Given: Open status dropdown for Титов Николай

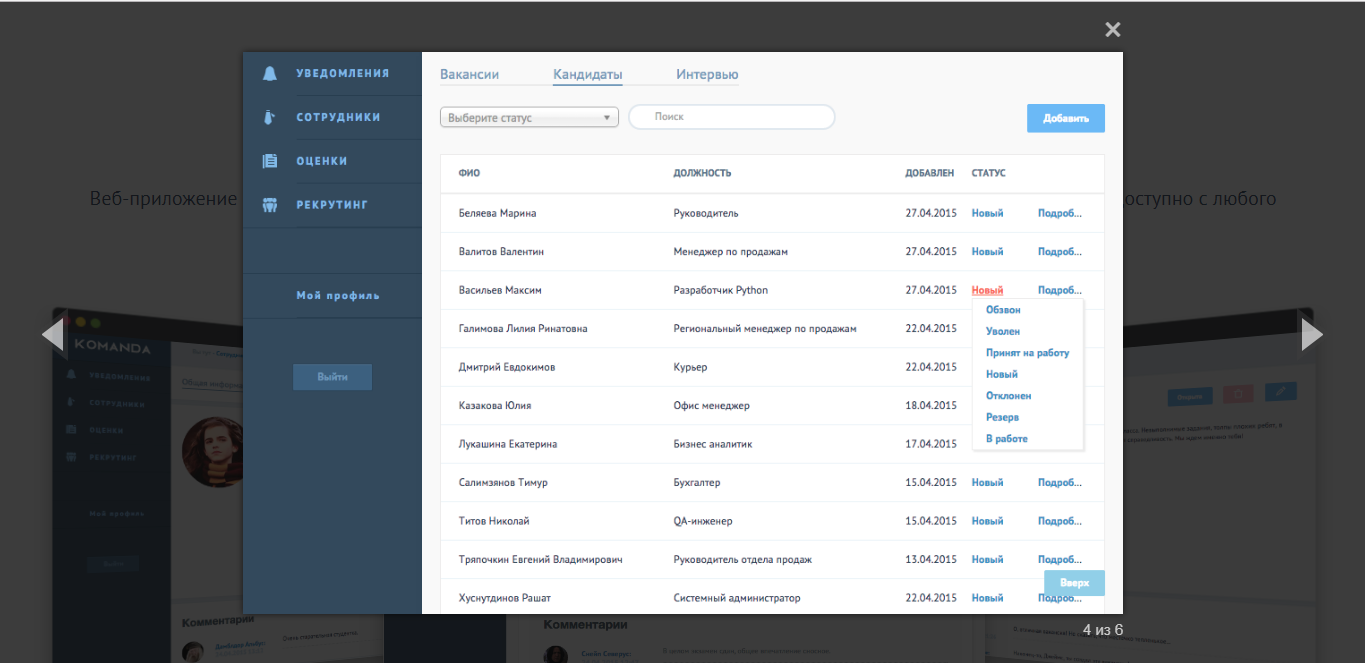Looking at the screenshot, I should 987,521.
